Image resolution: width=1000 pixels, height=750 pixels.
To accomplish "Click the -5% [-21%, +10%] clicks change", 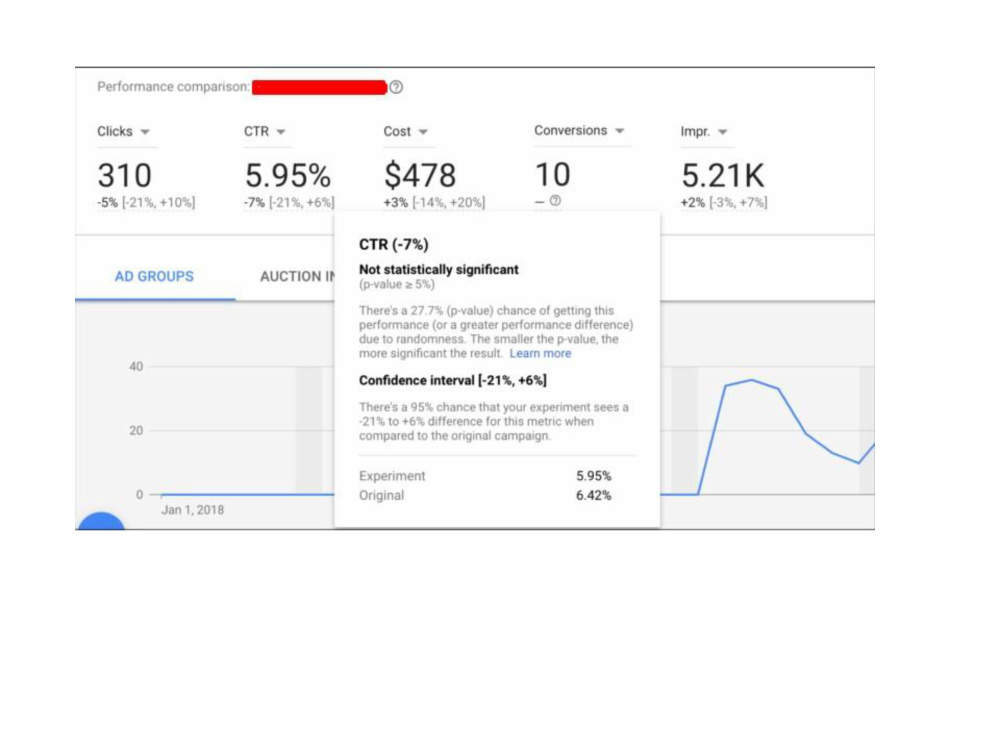I will click(x=146, y=203).
